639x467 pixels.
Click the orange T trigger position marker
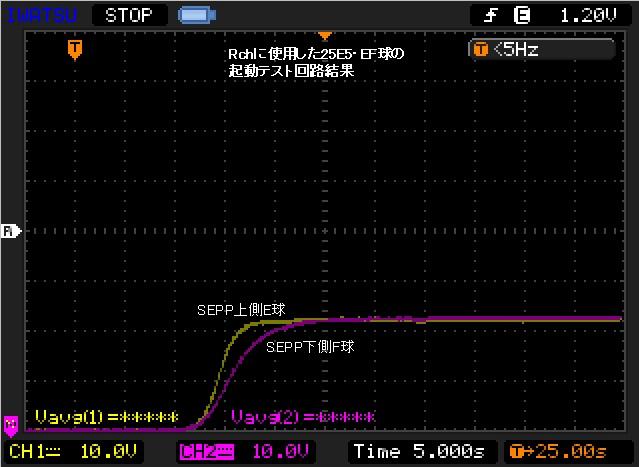point(75,50)
